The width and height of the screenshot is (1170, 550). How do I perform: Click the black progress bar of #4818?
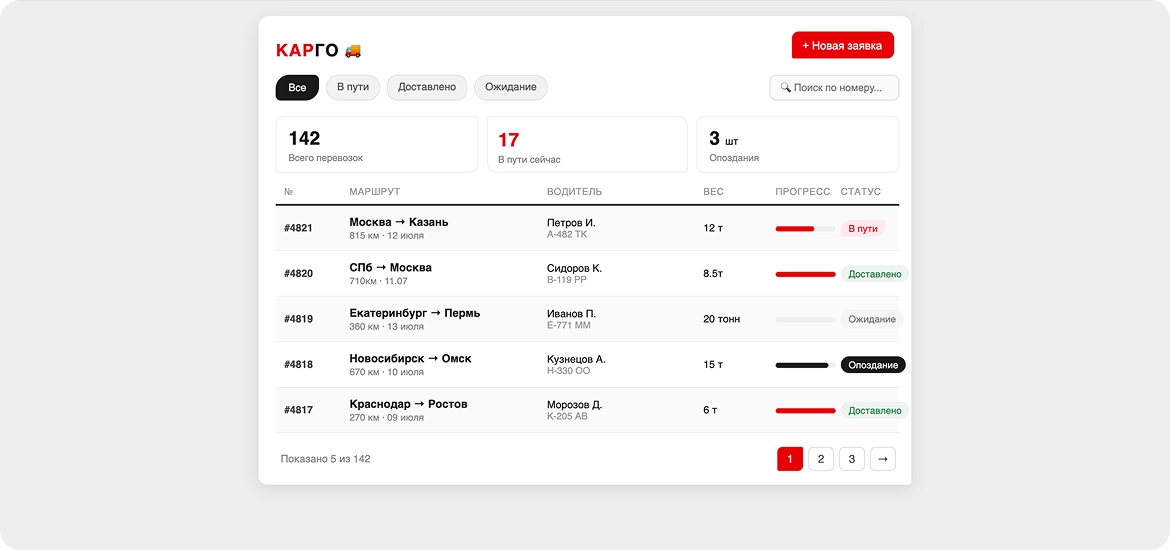coord(805,365)
